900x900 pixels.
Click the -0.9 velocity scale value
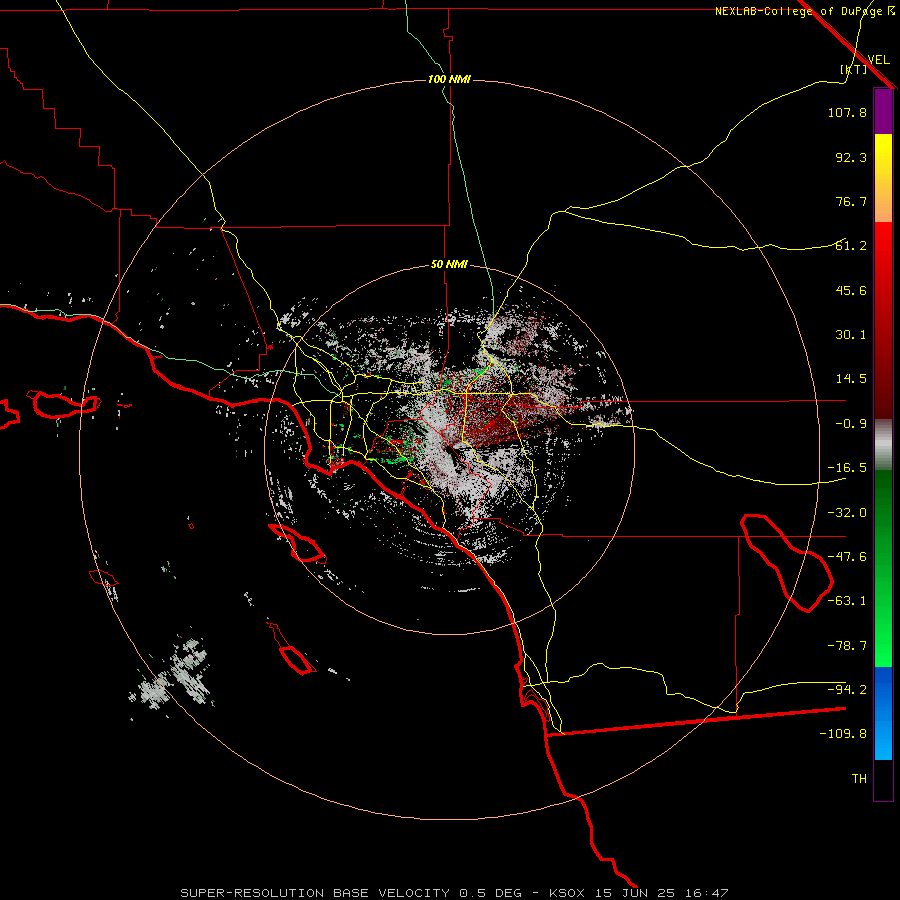coord(851,424)
